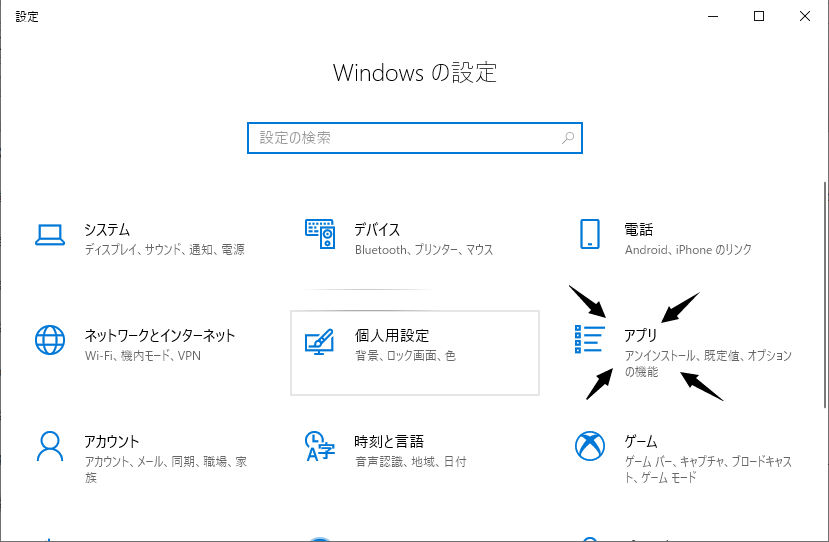Click the text アカウント、メール、同期、職場、家族
This screenshot has width=829, height=542.
click(166, 469)
